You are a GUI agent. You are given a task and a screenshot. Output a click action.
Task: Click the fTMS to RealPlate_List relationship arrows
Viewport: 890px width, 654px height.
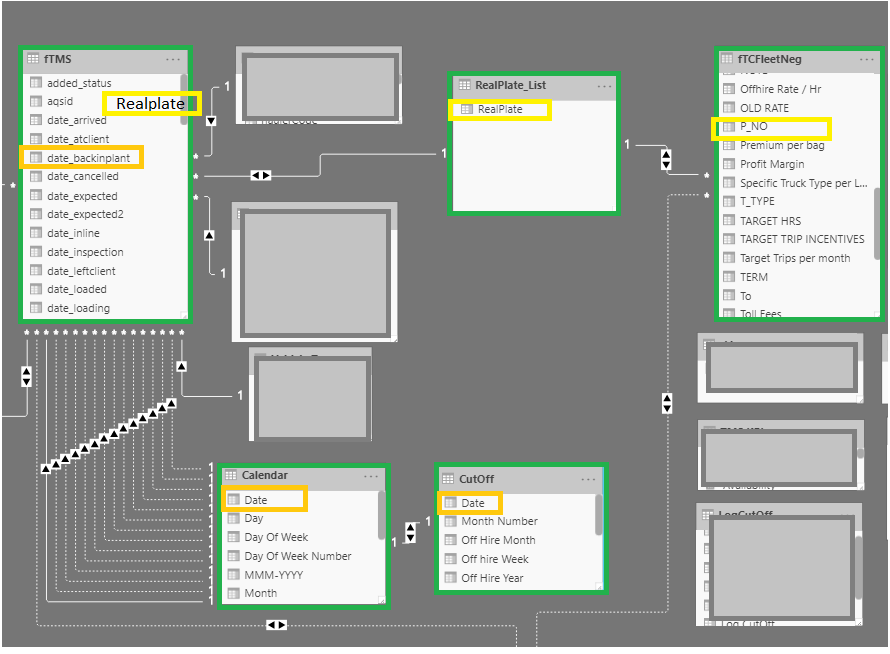pyautogui.click(x=261, y=175)
